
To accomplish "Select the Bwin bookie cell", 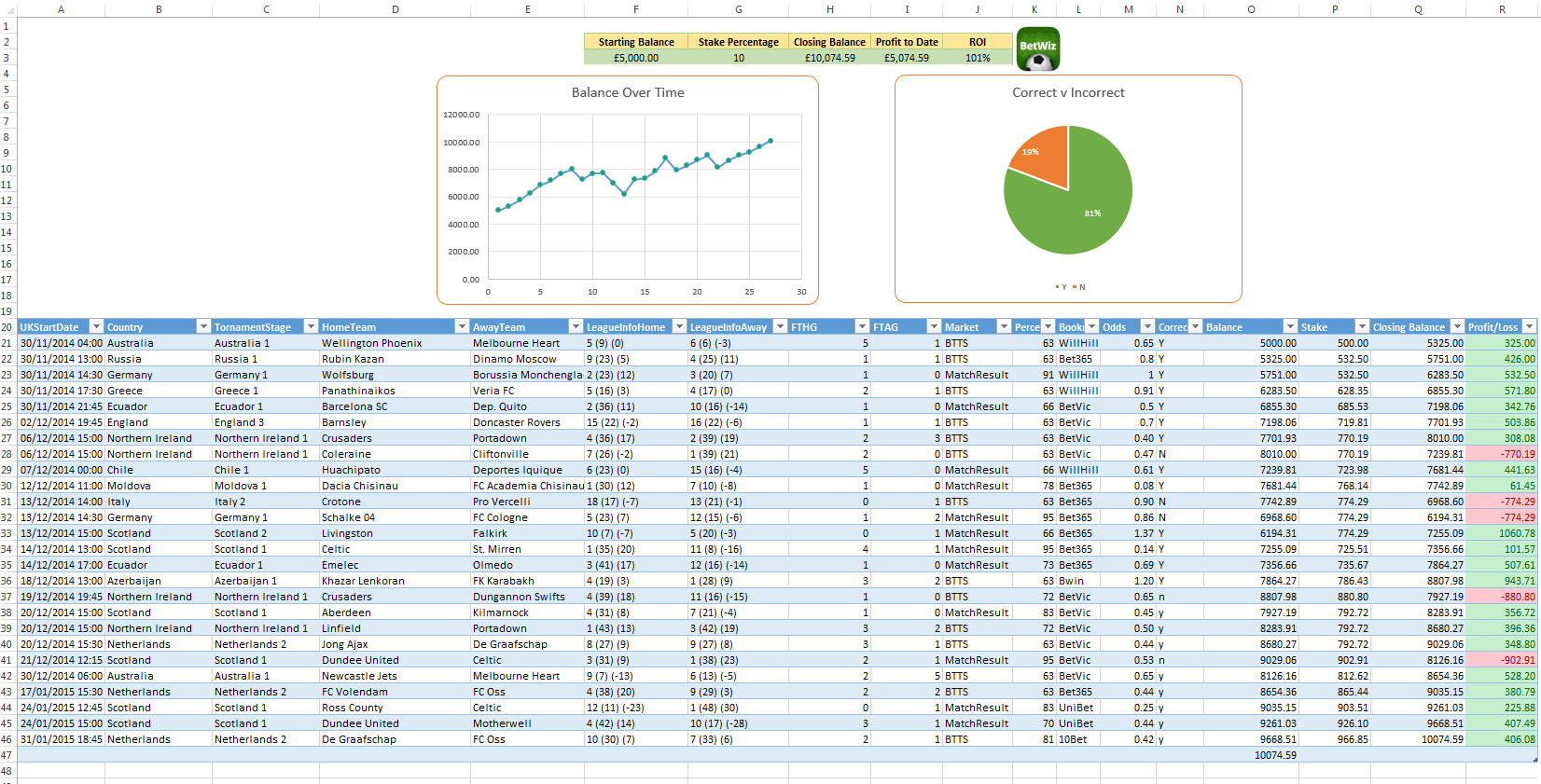I will click(x=1078, y=581).
